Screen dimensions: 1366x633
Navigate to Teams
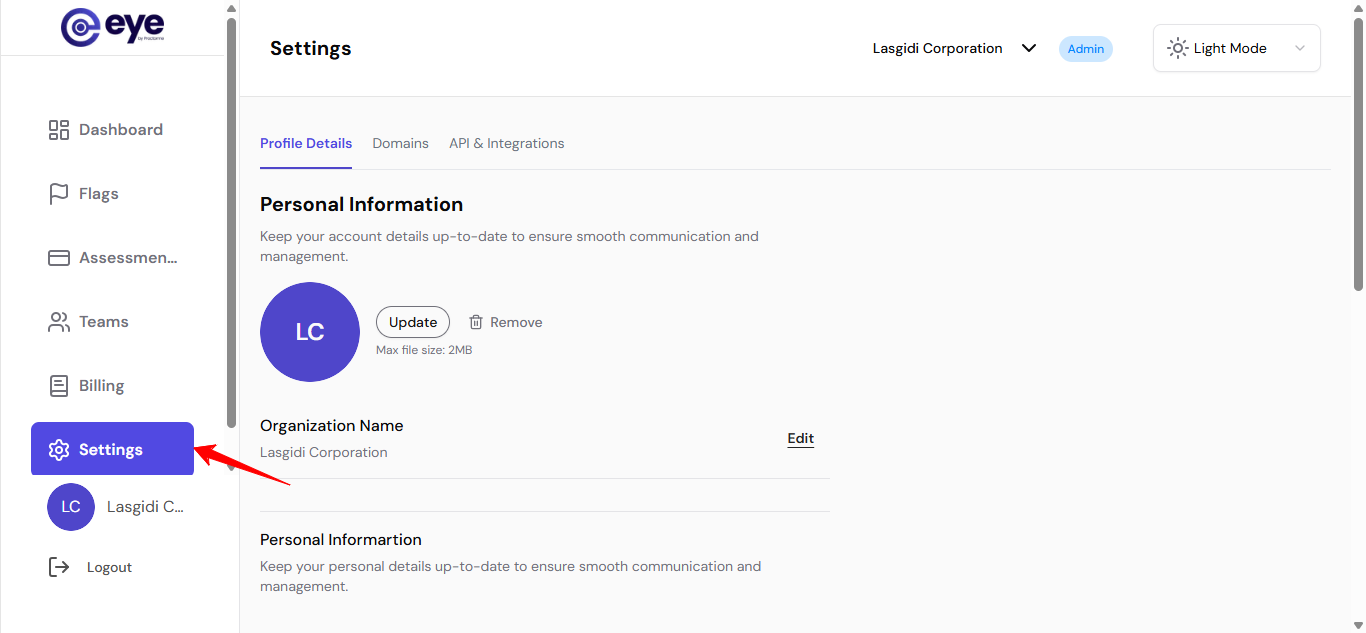[112, 322]
